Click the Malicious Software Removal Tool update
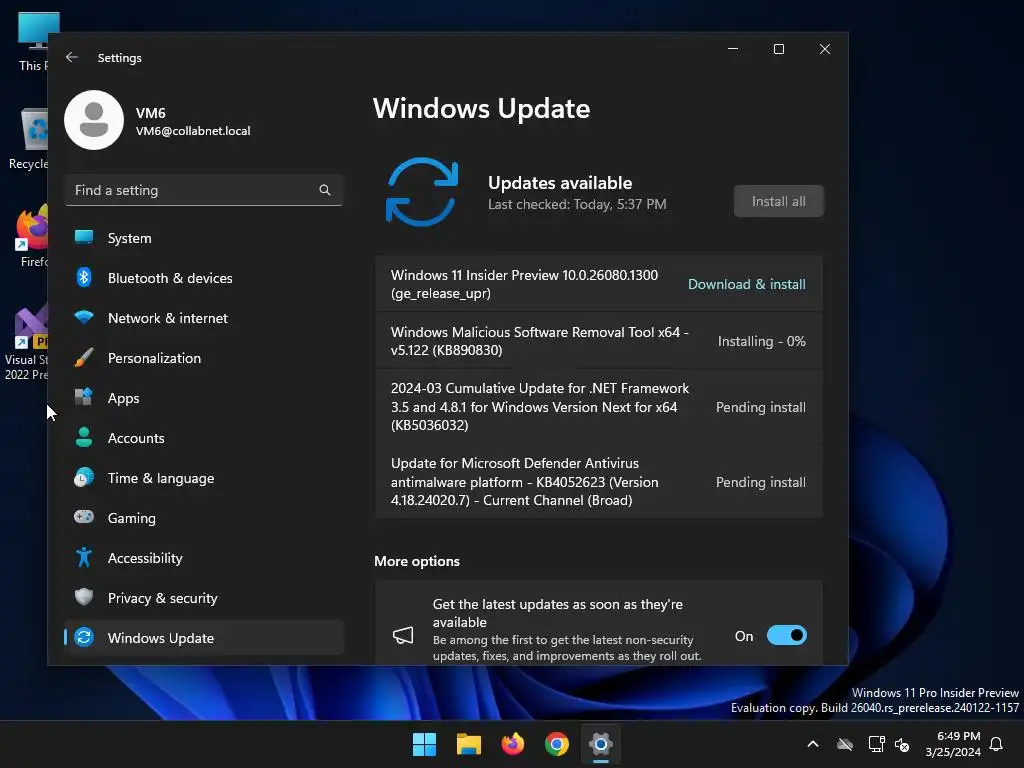The width and height of the screenshot is (1024, 768). click(599, 341)
